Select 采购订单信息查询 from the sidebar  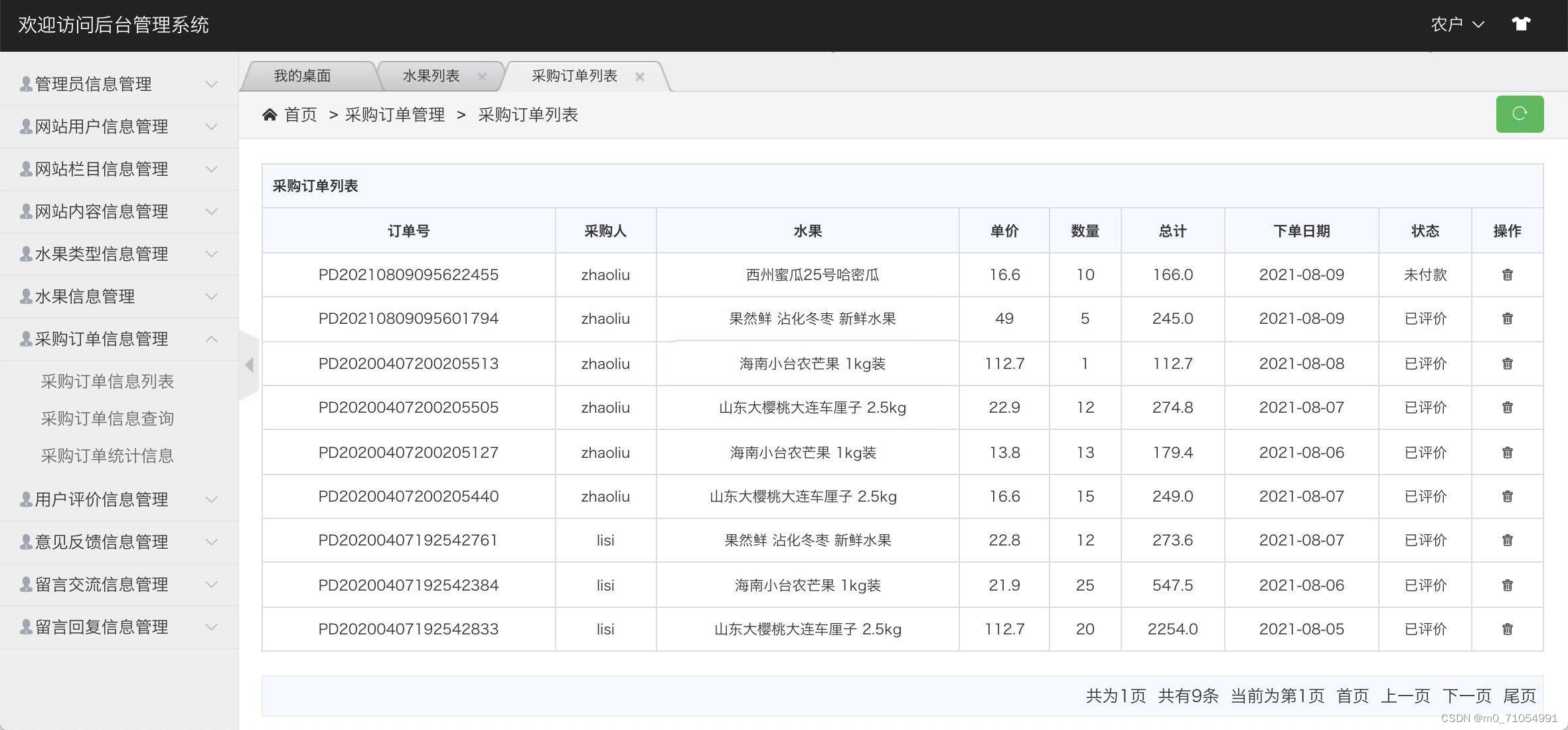tap(106, 418)
